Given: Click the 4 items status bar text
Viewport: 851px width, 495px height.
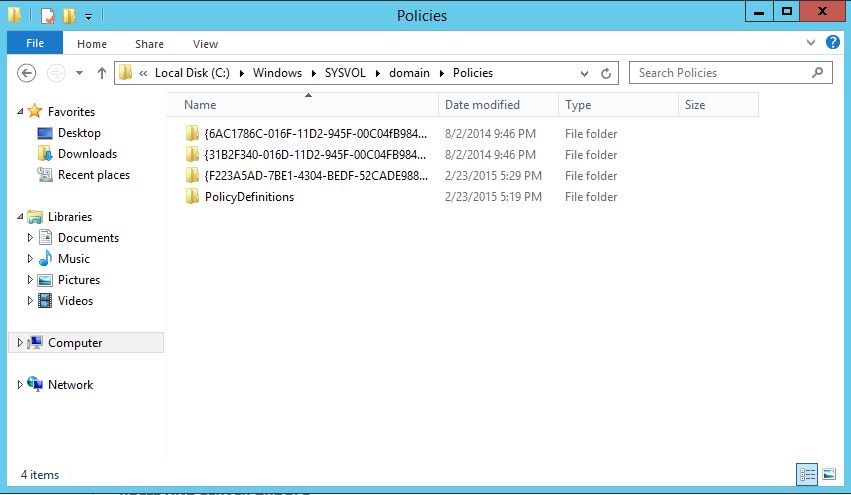Looking at the screenshot, I should pos(40,475).
